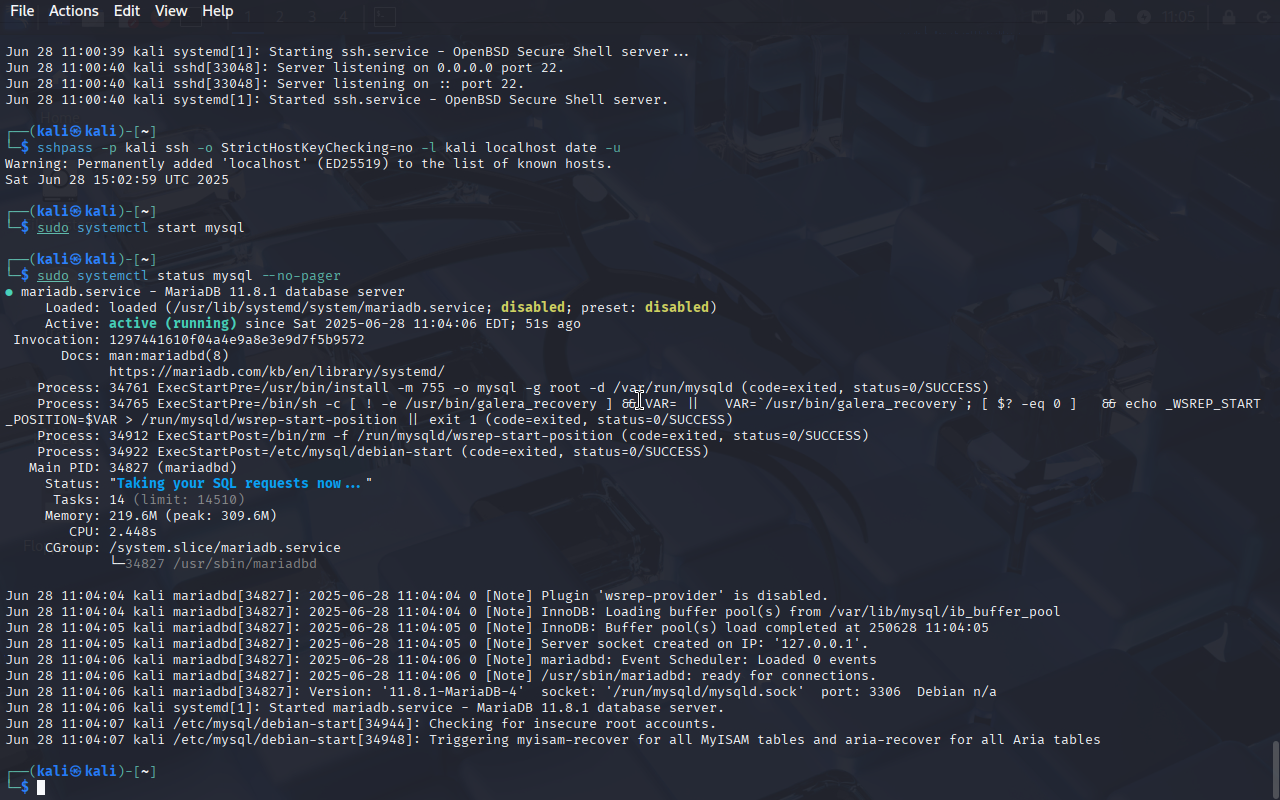
Task: Click 'Process: 34912 ExecStartPost=/bin/rm' line
Action: [453, 436]
